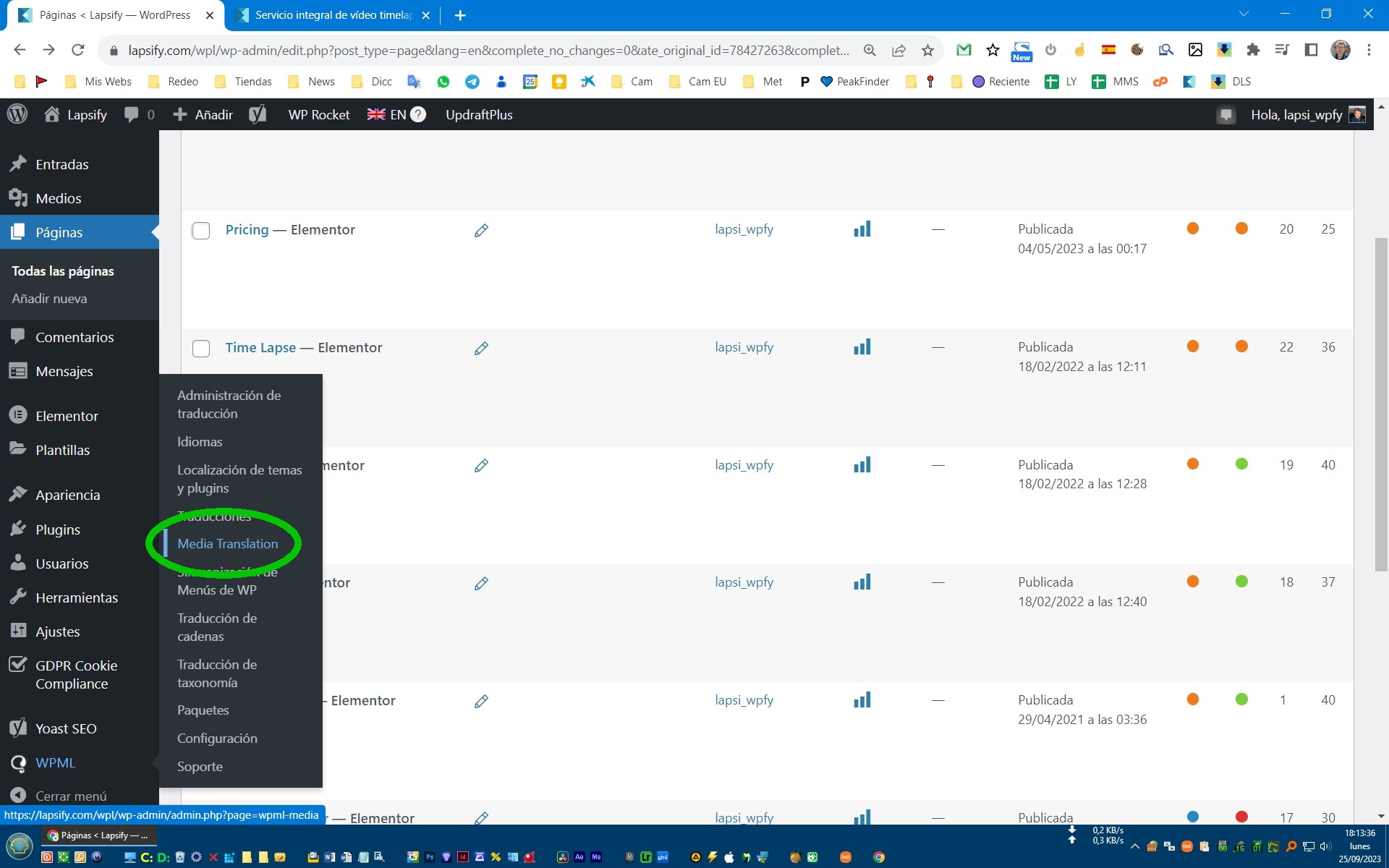Open the Time Lapse page title link
Image resolution: width=1389 pixels, height=868 pixels.
pyautogui.click(x=260, y=348)
